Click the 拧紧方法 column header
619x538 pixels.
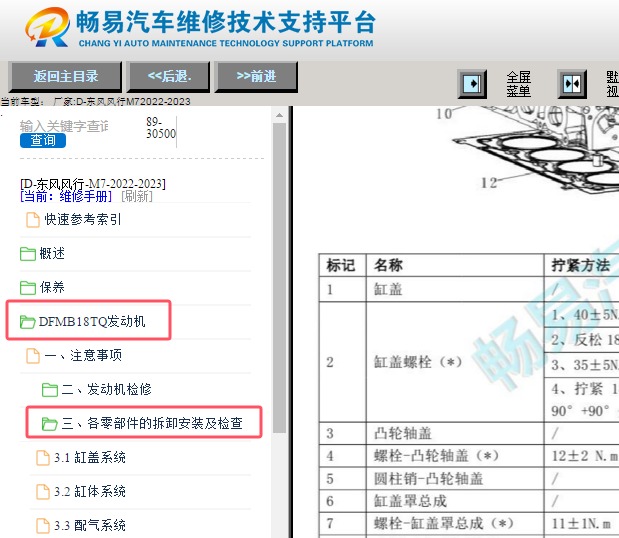point(581,265)
